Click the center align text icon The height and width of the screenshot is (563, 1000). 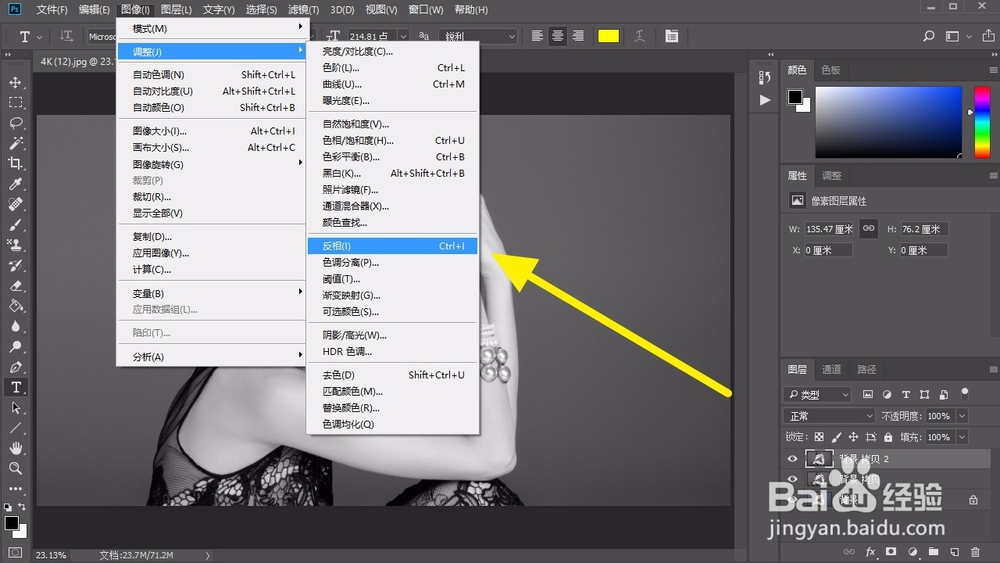coord(558,36)
